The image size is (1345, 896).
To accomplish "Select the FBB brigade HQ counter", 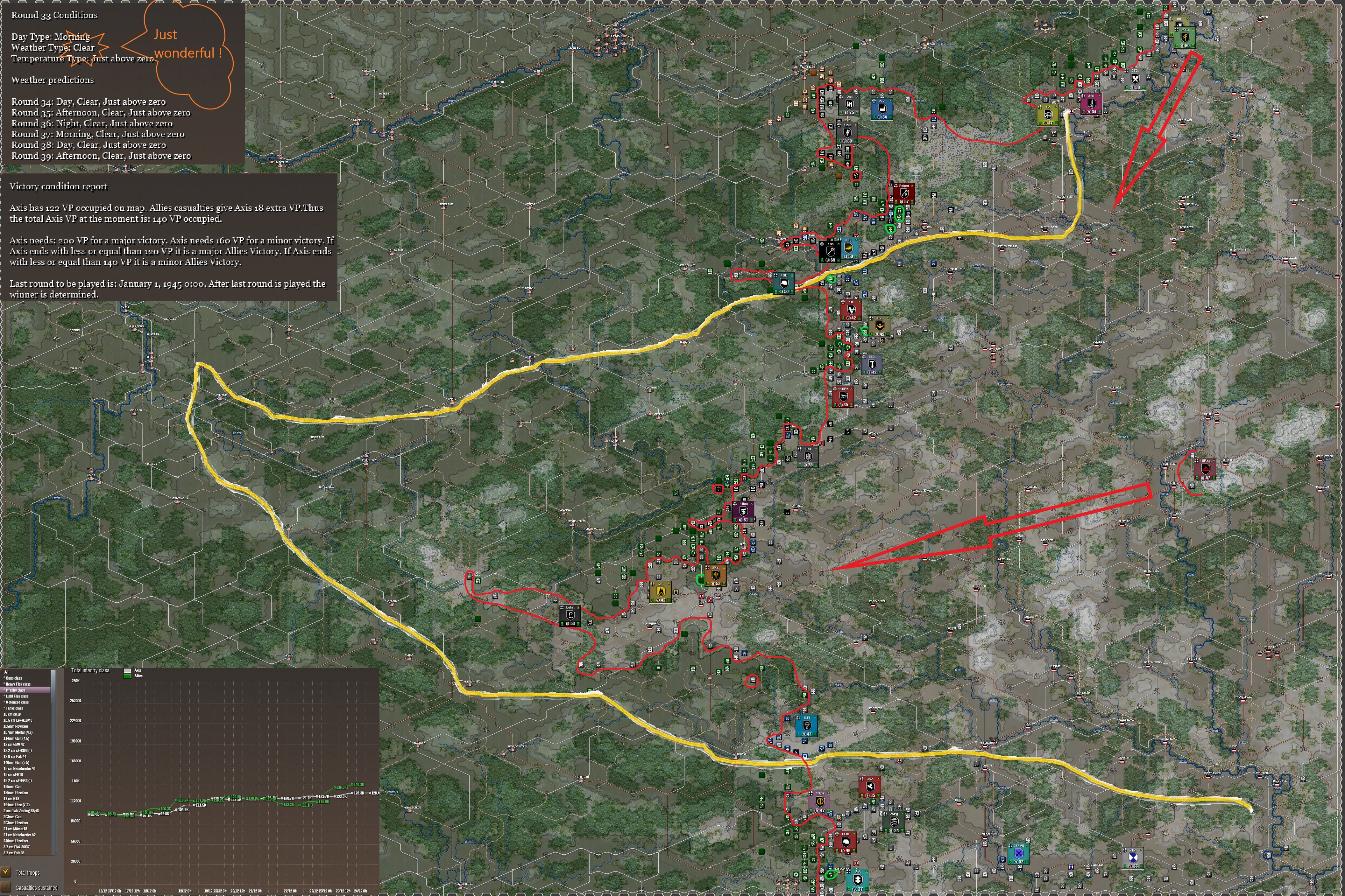I will click(x=784, y=283).
